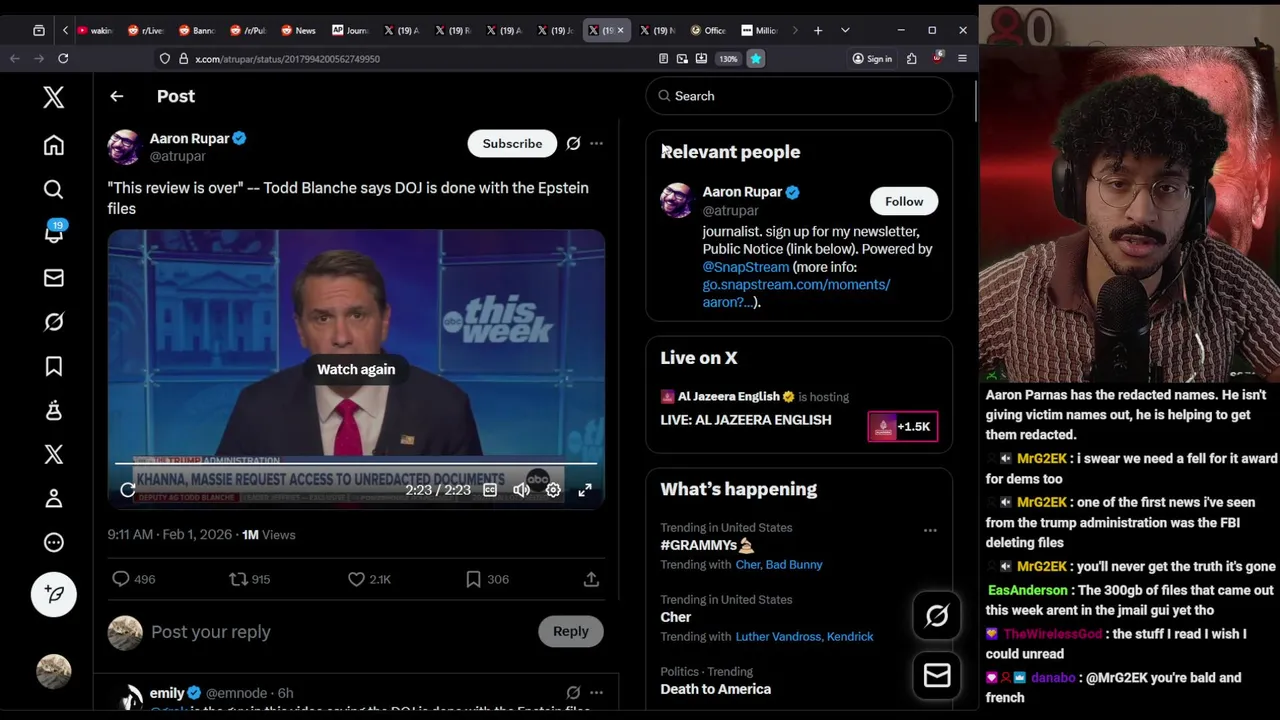
Task: Open replies count 496
Action: tap(133, 579)
